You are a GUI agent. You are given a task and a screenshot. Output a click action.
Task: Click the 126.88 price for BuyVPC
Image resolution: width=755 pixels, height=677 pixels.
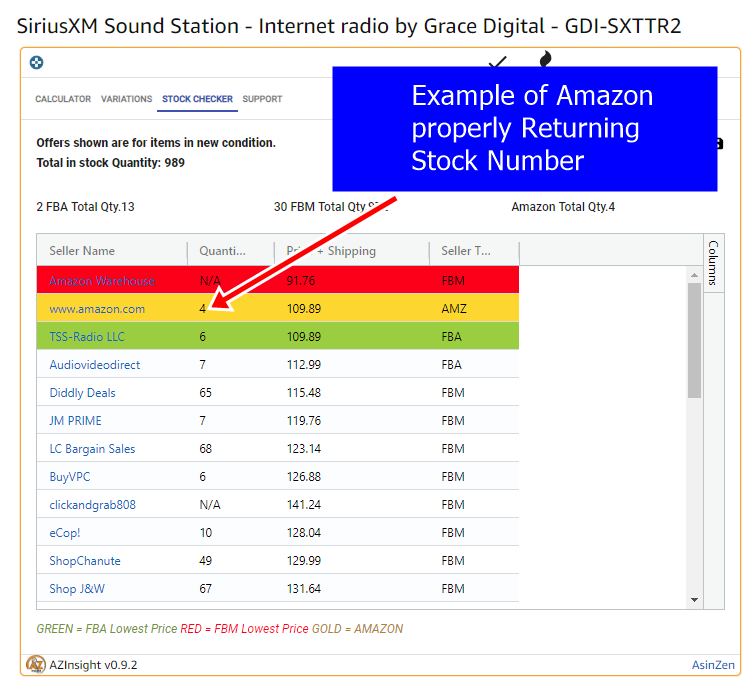pos(304,477)
